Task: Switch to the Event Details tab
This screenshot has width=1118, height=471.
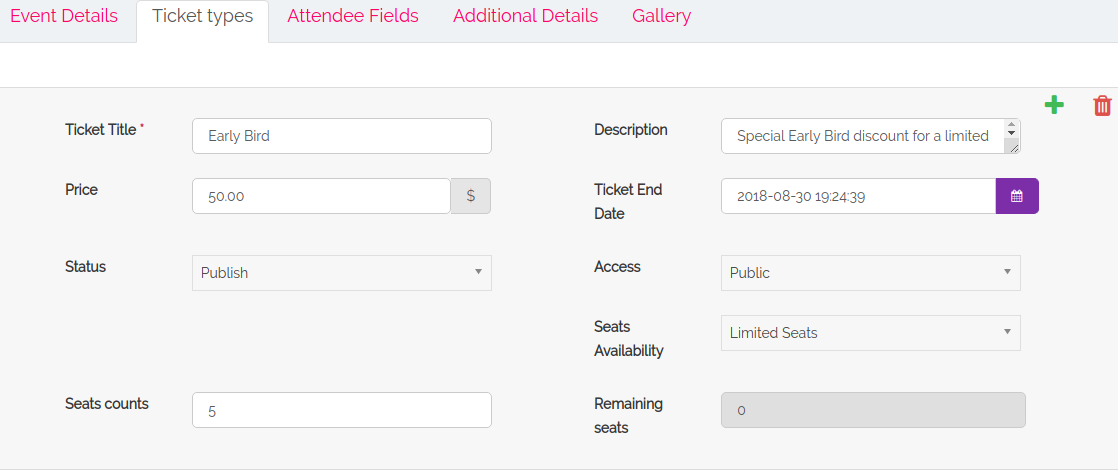Action: pos(64,16)
